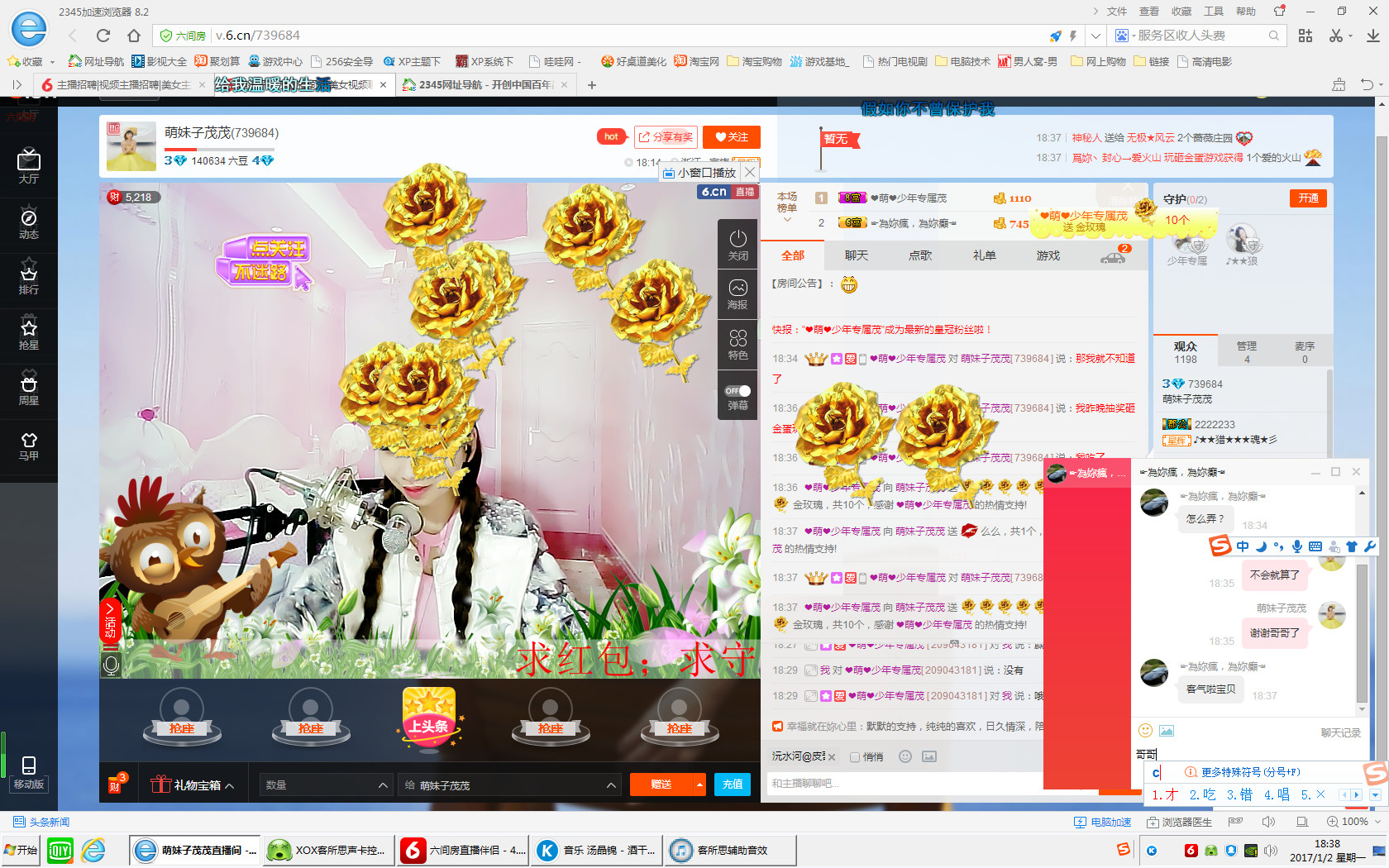Screen dimensions: 1389x868
Task: Tick the 悄悄 whisper checkbox
Action: point(855,757)
